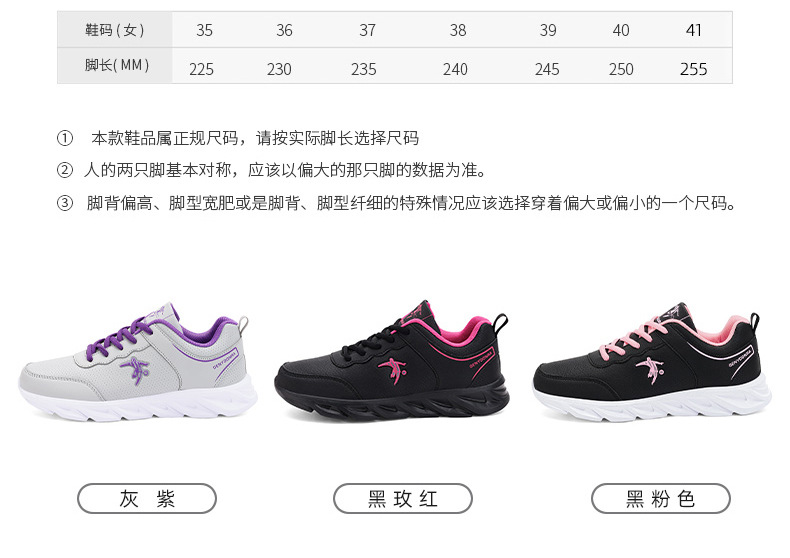Click the 鞋码(女) row header
Image resolution: width=790 pixels, height=558 pixels.
(x=115, y=30)
